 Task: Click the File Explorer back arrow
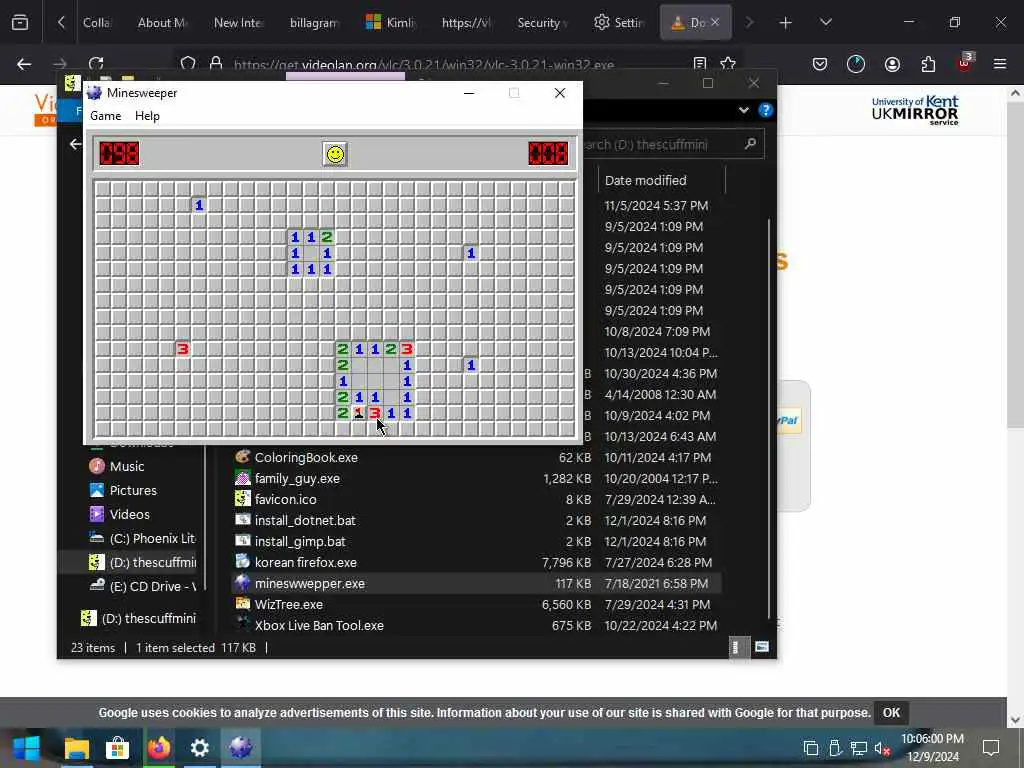tap(74, 144)
